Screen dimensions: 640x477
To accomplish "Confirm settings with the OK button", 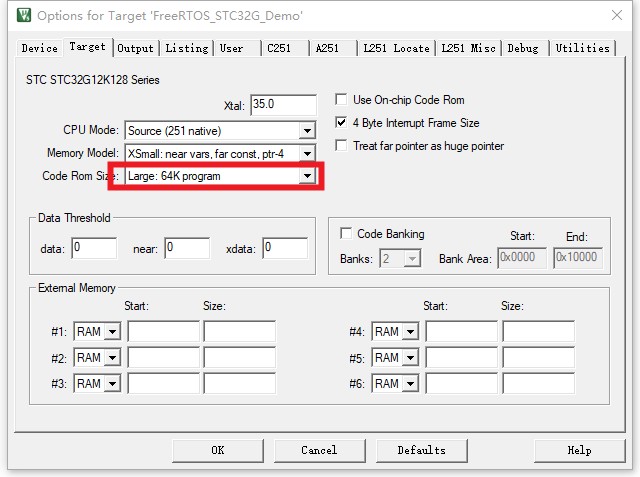I will (218, 450).
